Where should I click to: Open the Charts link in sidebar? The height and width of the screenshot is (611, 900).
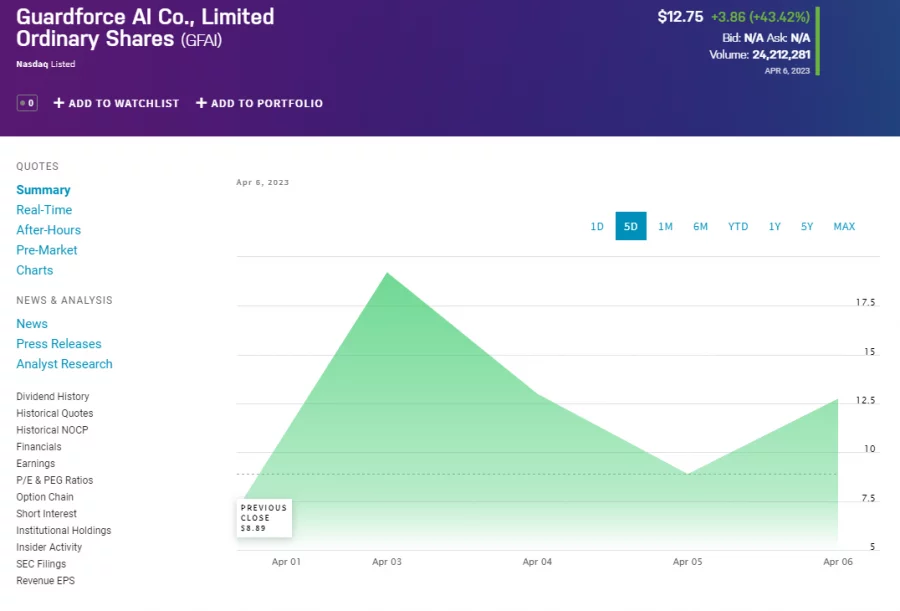35,270
